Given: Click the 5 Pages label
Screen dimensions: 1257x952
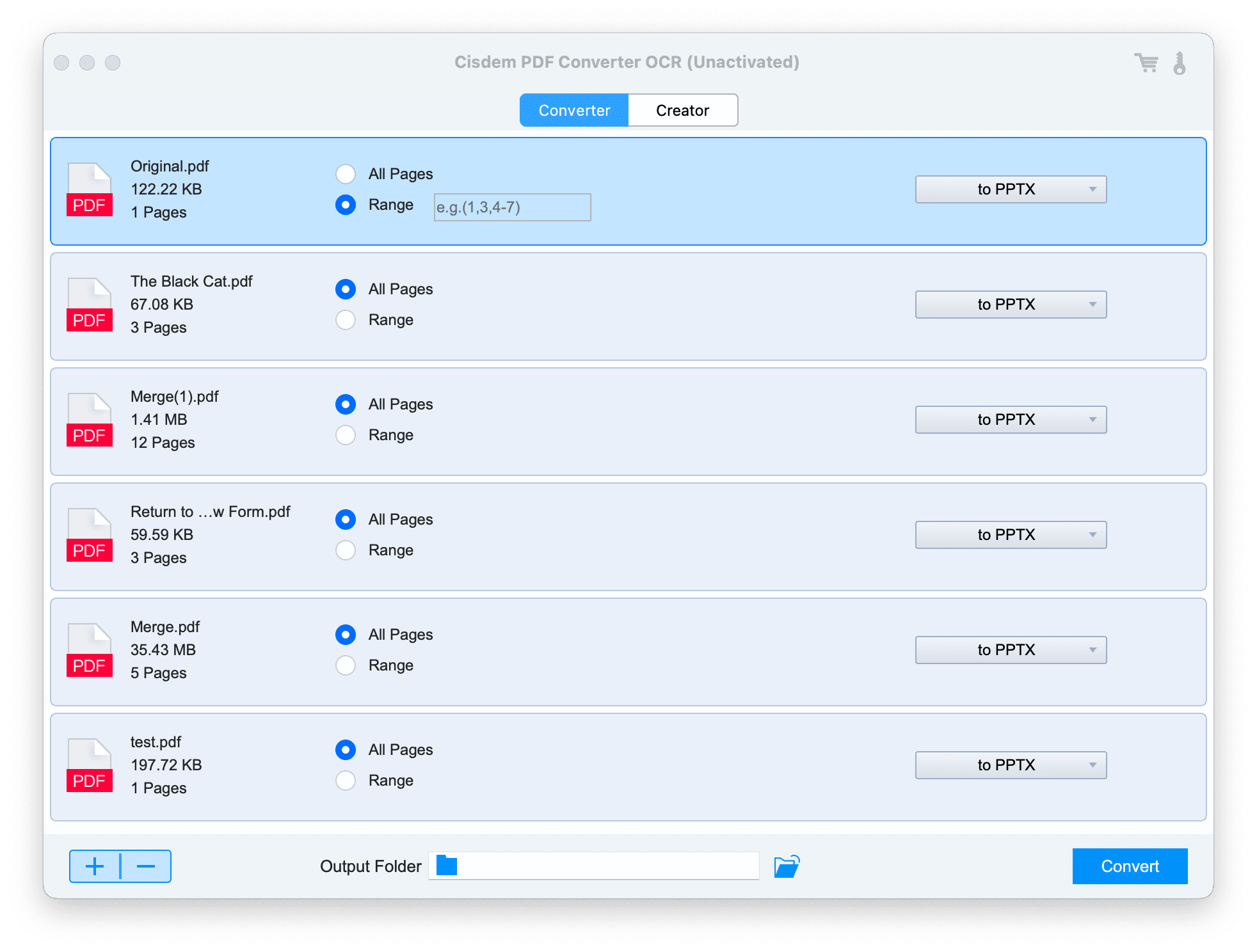Looking at the screenshot, I should pos(159,673).
